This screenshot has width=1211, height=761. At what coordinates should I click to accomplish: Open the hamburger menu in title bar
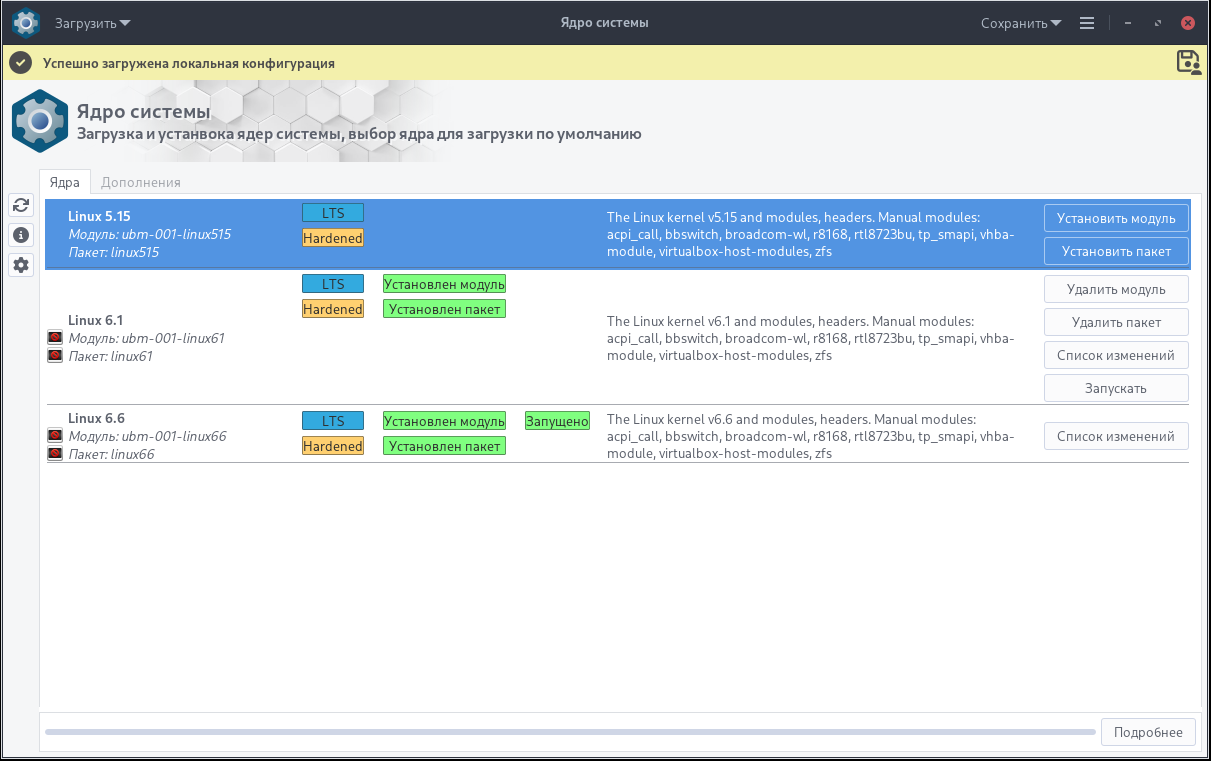coord(1087,23)
